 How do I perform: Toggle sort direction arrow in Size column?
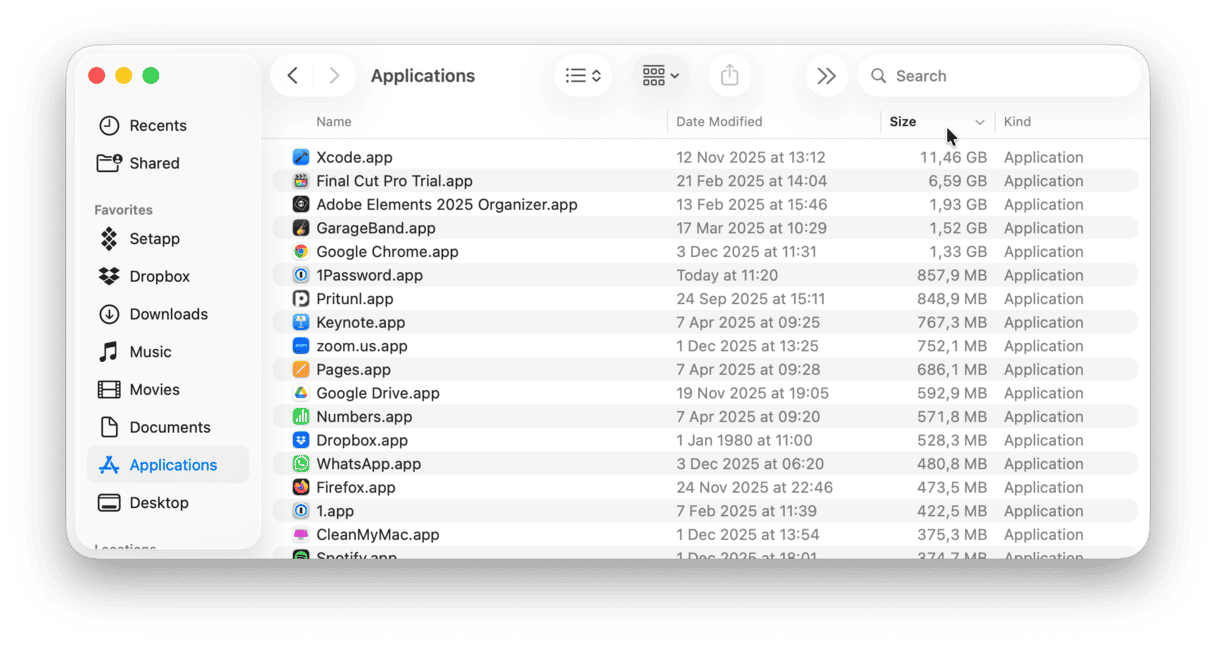click(980, 122)
